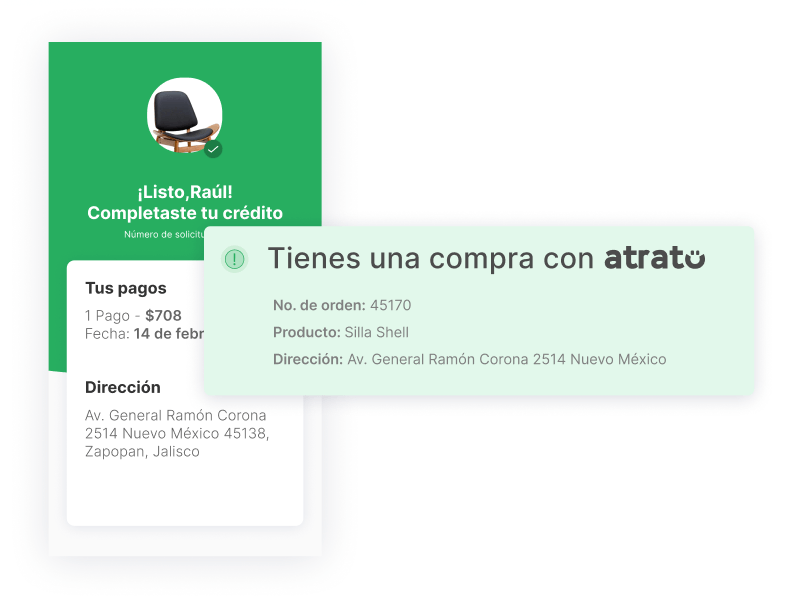Click the "Producto: Silla Shell" line
Image resolution: width=792 pixels, height=606 pixels.
pyautogui.click(x=340, y=332)
